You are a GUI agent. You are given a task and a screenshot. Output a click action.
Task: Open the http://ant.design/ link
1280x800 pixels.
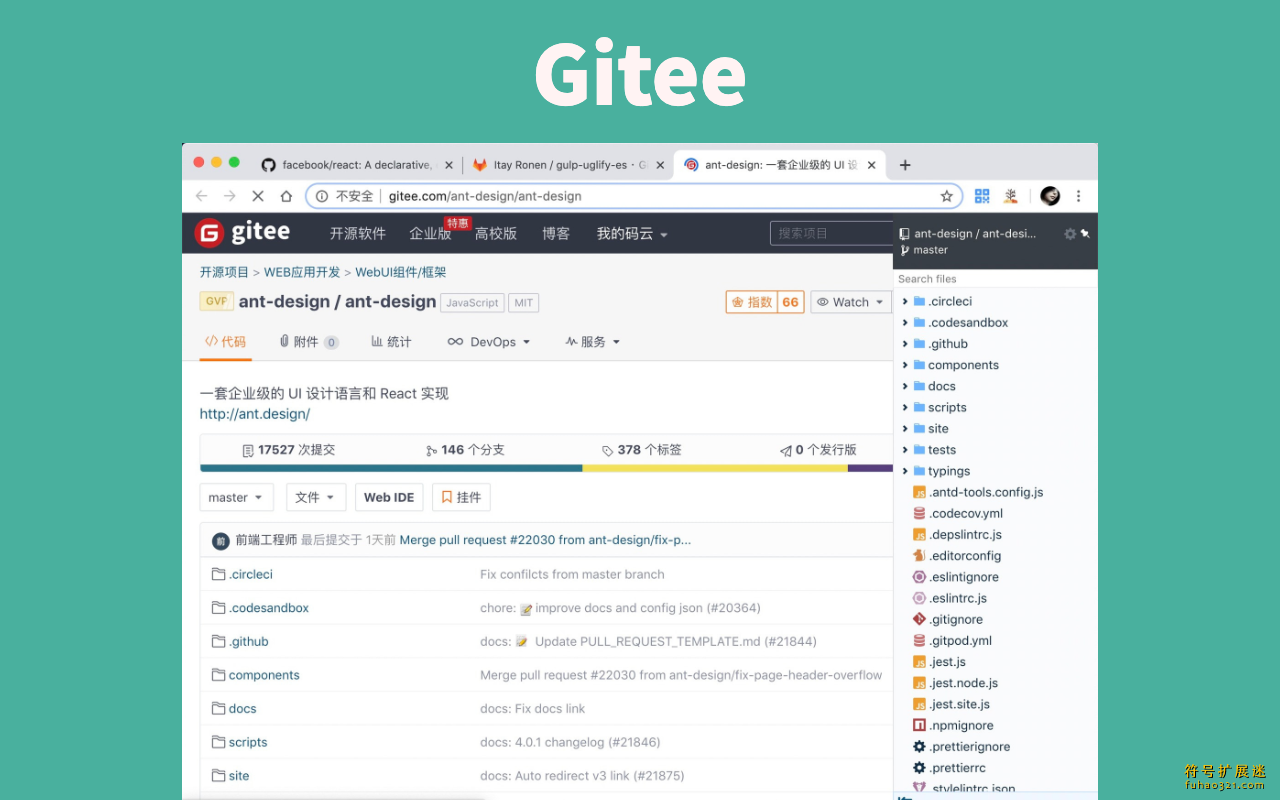point(255,414)
